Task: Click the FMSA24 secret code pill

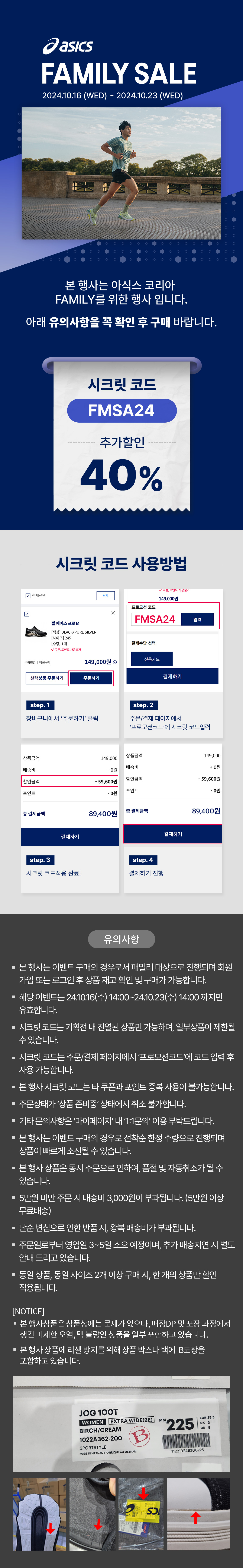Action: [x=121, y=411]
